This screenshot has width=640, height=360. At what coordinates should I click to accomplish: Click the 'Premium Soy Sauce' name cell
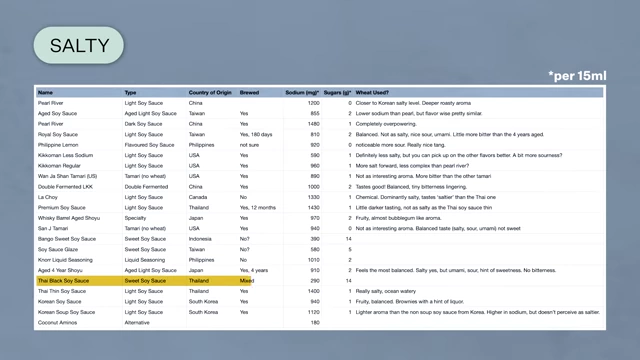coord(62,207)
